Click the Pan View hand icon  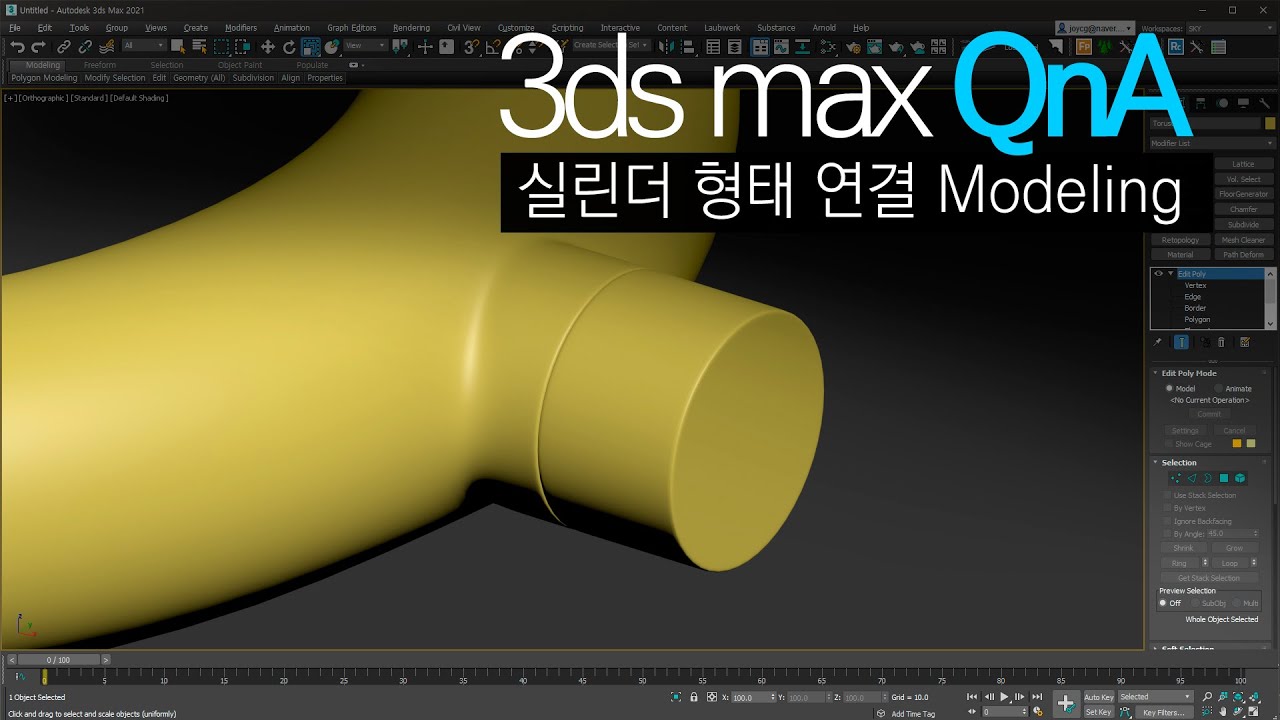(x=1222, y=712)
